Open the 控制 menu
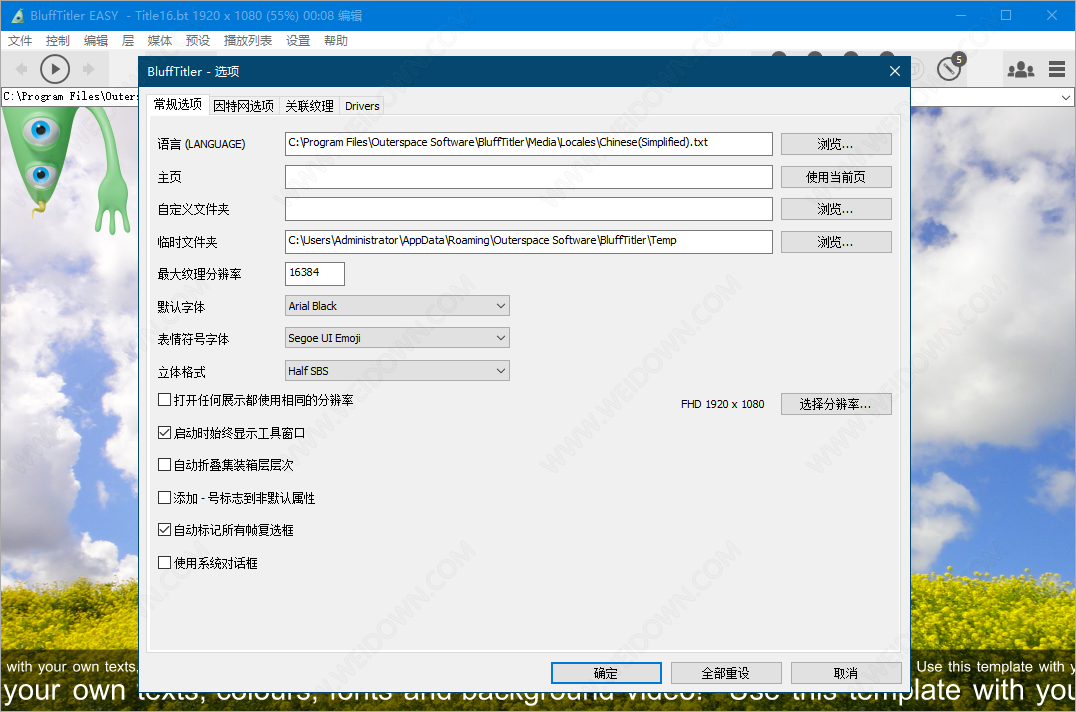 point(58,40)
